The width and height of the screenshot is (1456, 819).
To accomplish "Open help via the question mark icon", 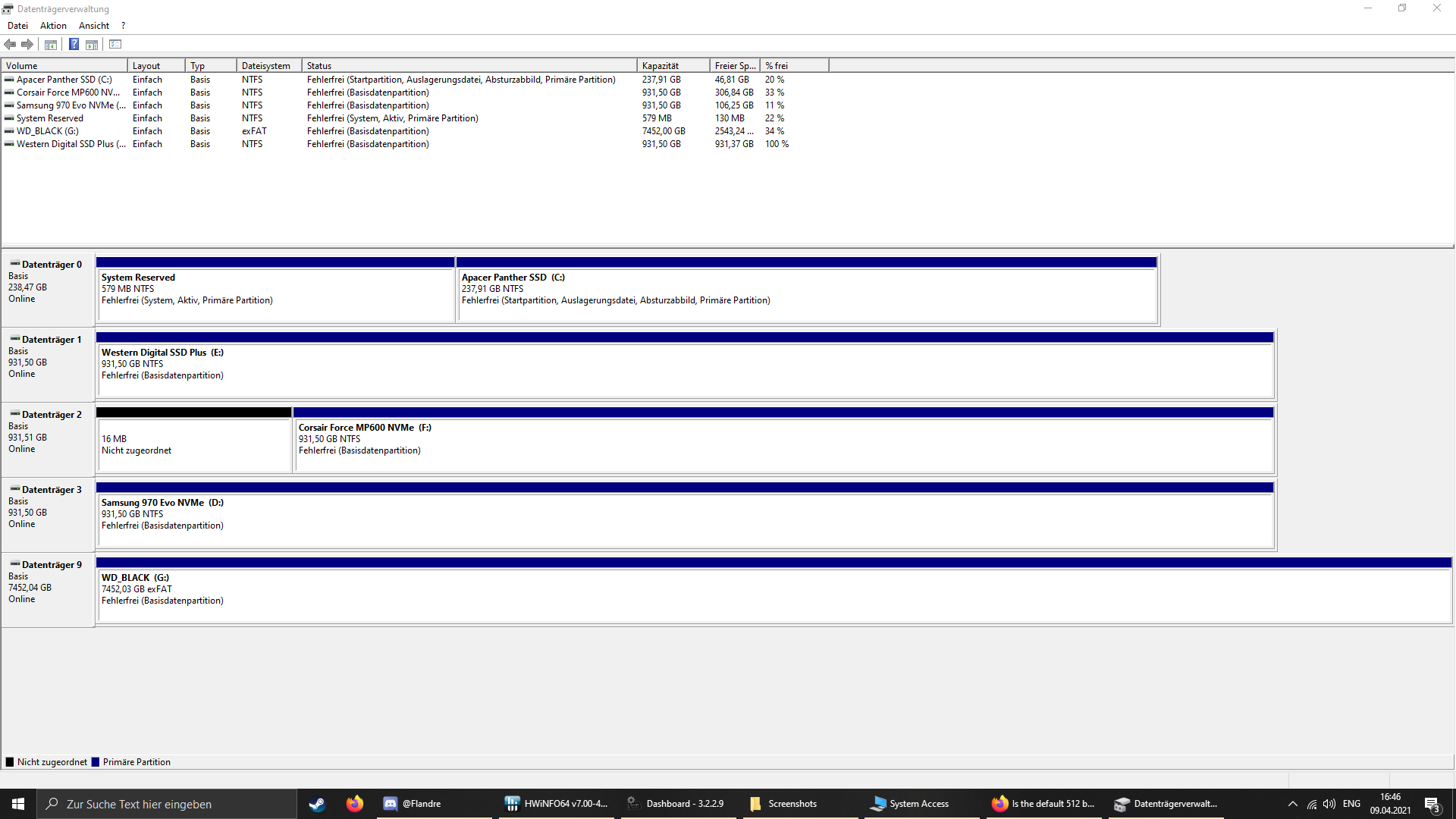I will tap(74, 45).
